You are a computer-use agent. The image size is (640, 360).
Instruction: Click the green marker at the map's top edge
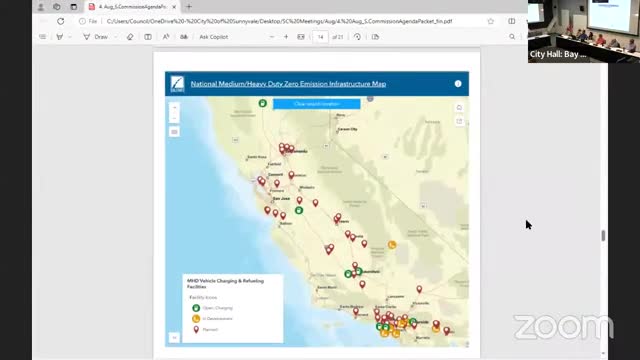(262, 103)
